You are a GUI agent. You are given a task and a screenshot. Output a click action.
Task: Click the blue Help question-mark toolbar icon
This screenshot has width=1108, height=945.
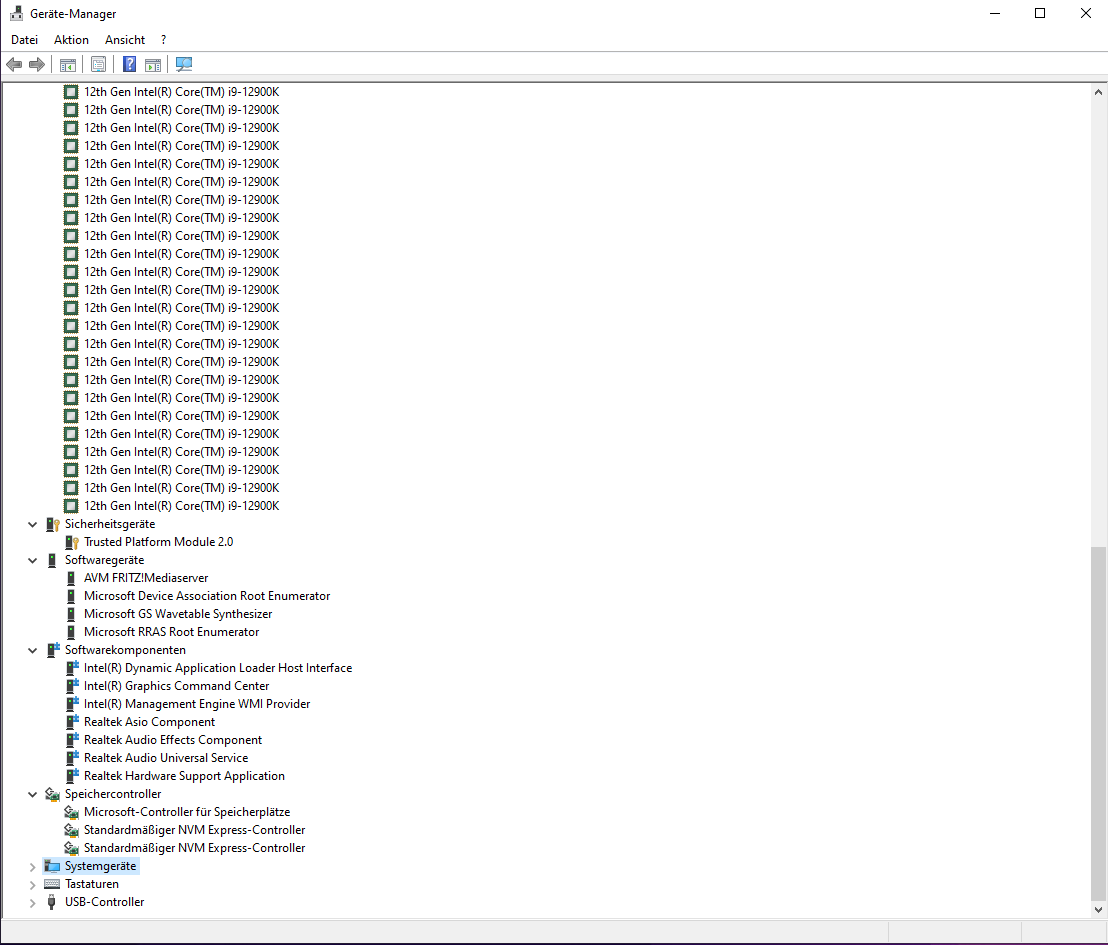click(x=129, y=64)
